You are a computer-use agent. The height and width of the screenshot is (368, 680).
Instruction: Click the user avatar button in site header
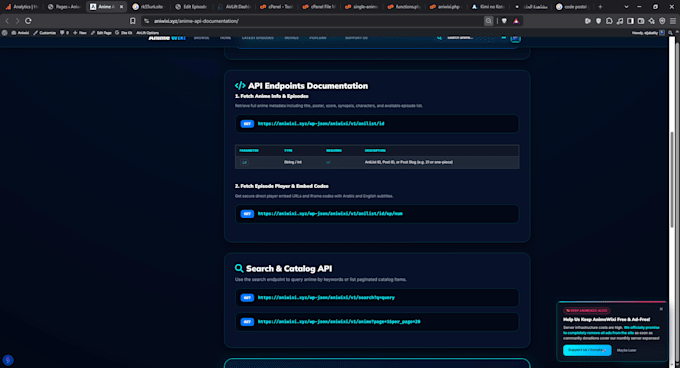coord(515,38)
